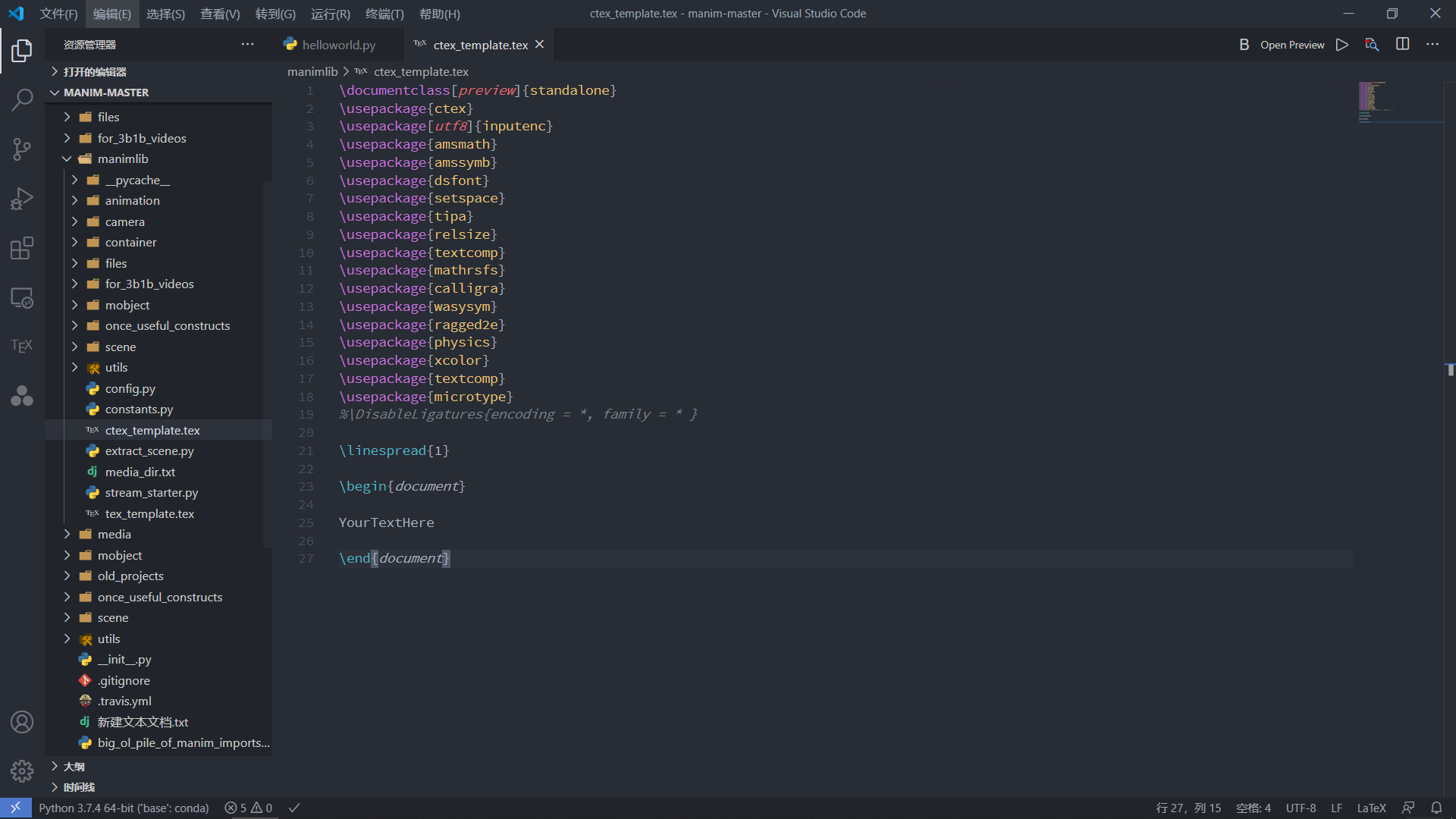Expand the media folder

coord(159,535)
